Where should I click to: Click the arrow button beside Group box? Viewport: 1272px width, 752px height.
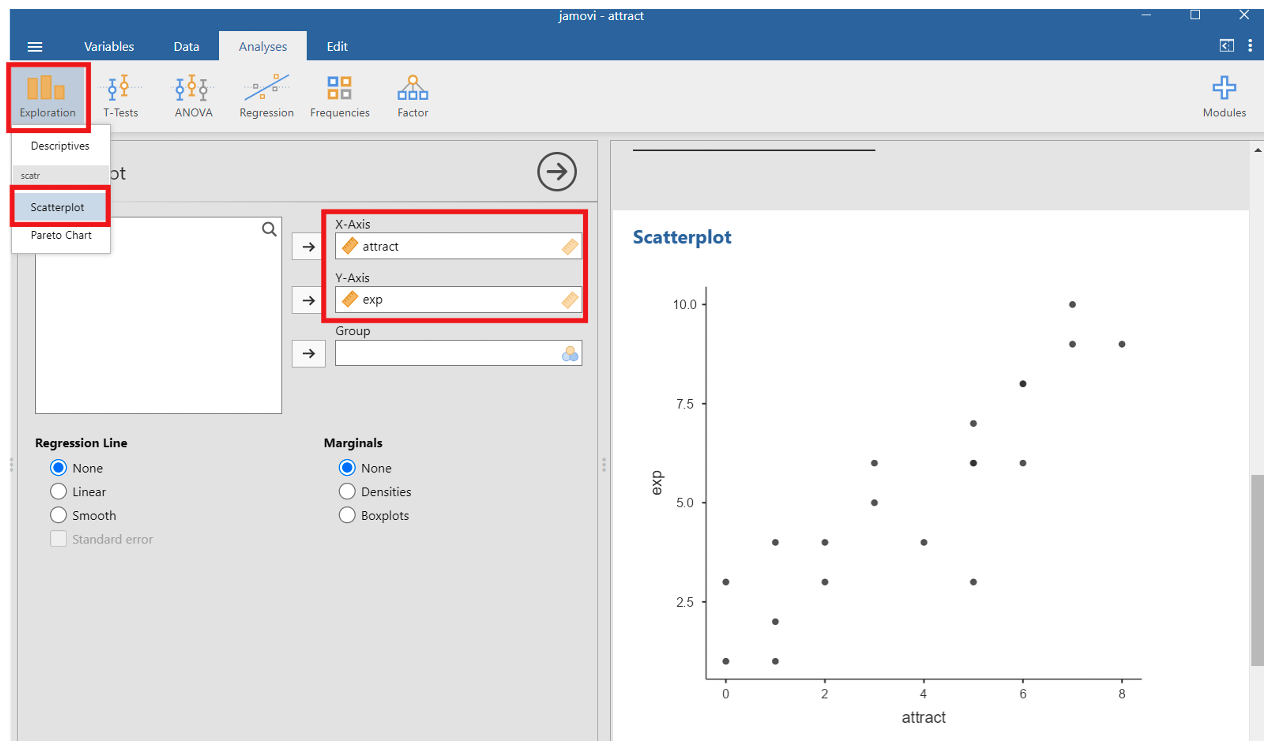tap(308, 353)
